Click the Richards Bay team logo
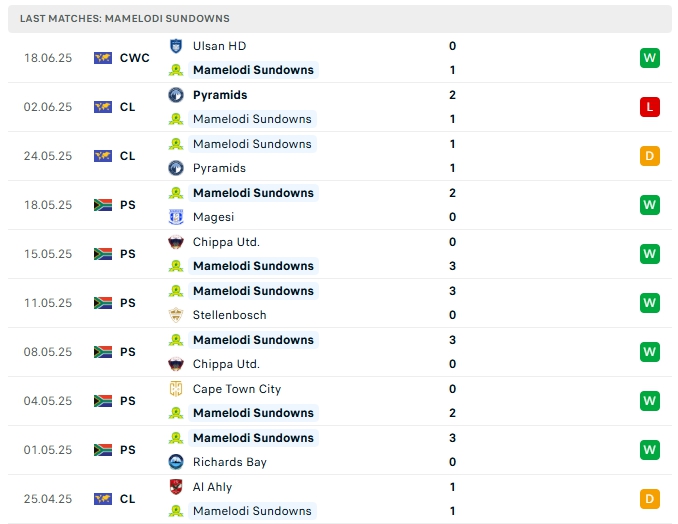 point(176,462)
